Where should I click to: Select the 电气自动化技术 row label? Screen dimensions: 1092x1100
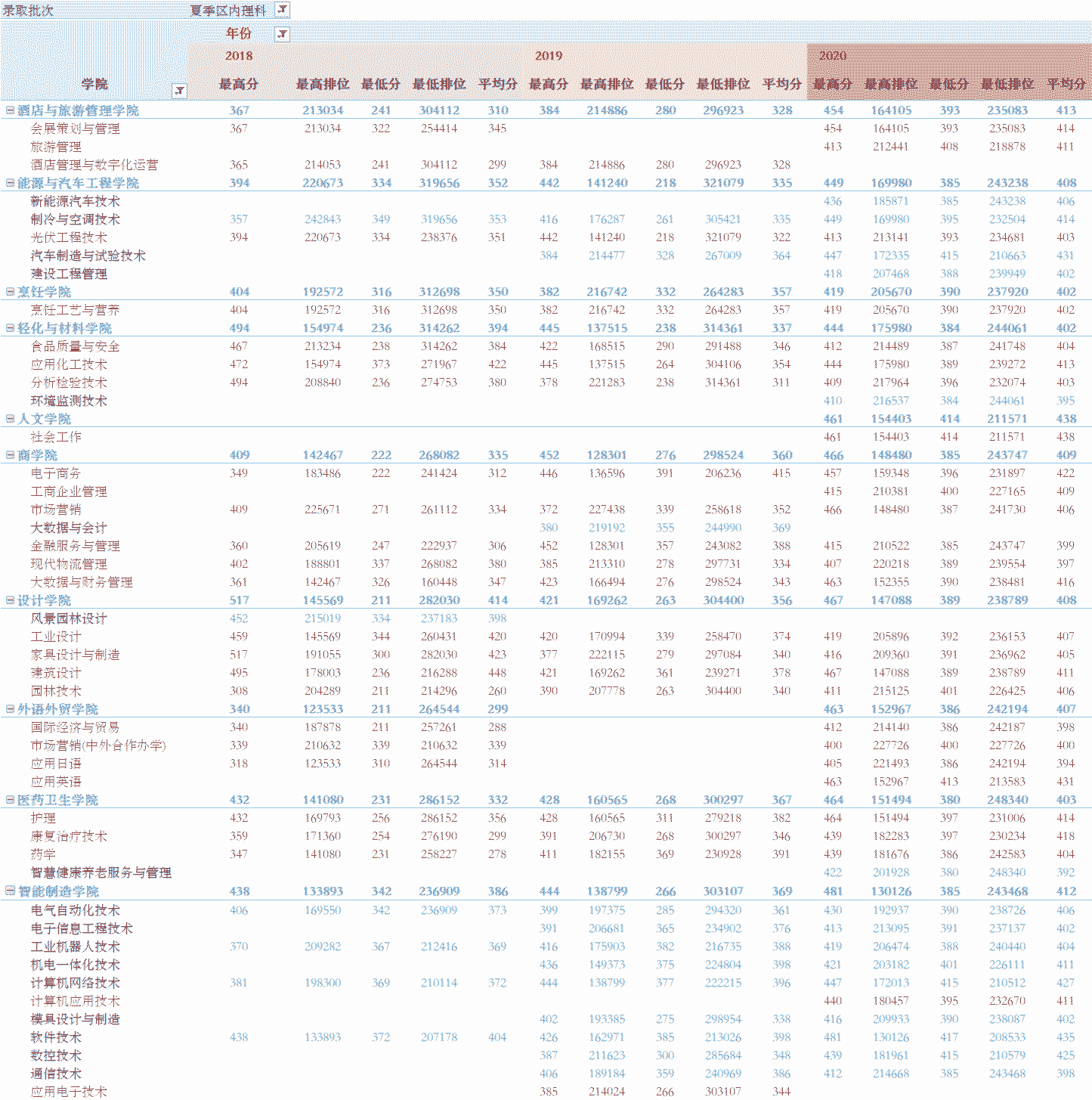(75, 910)
